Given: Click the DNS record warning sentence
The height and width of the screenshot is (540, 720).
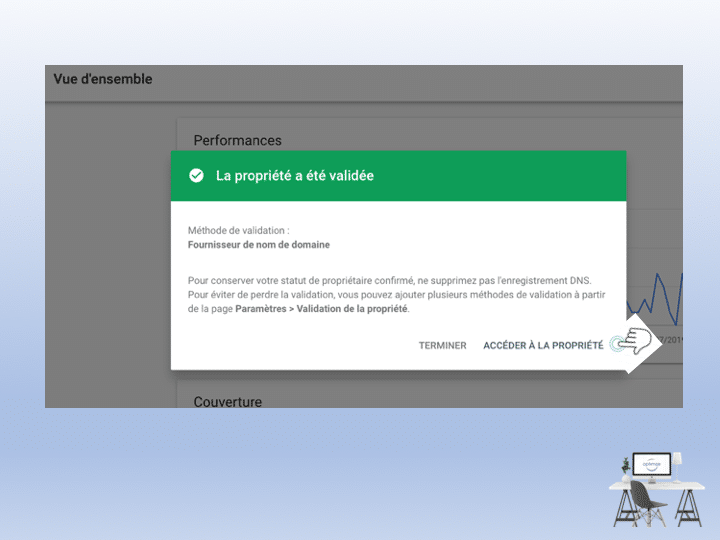Looking at the screenshot, I should click(404, 281).
